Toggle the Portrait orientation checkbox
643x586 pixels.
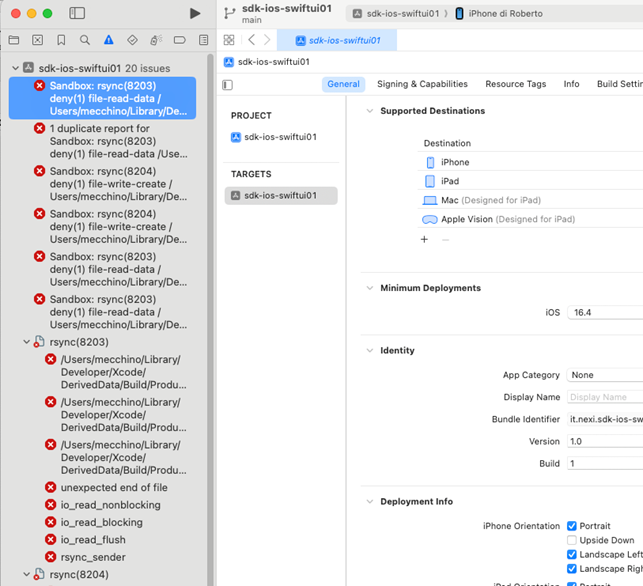pyautogui.click(x=572, y=526)
